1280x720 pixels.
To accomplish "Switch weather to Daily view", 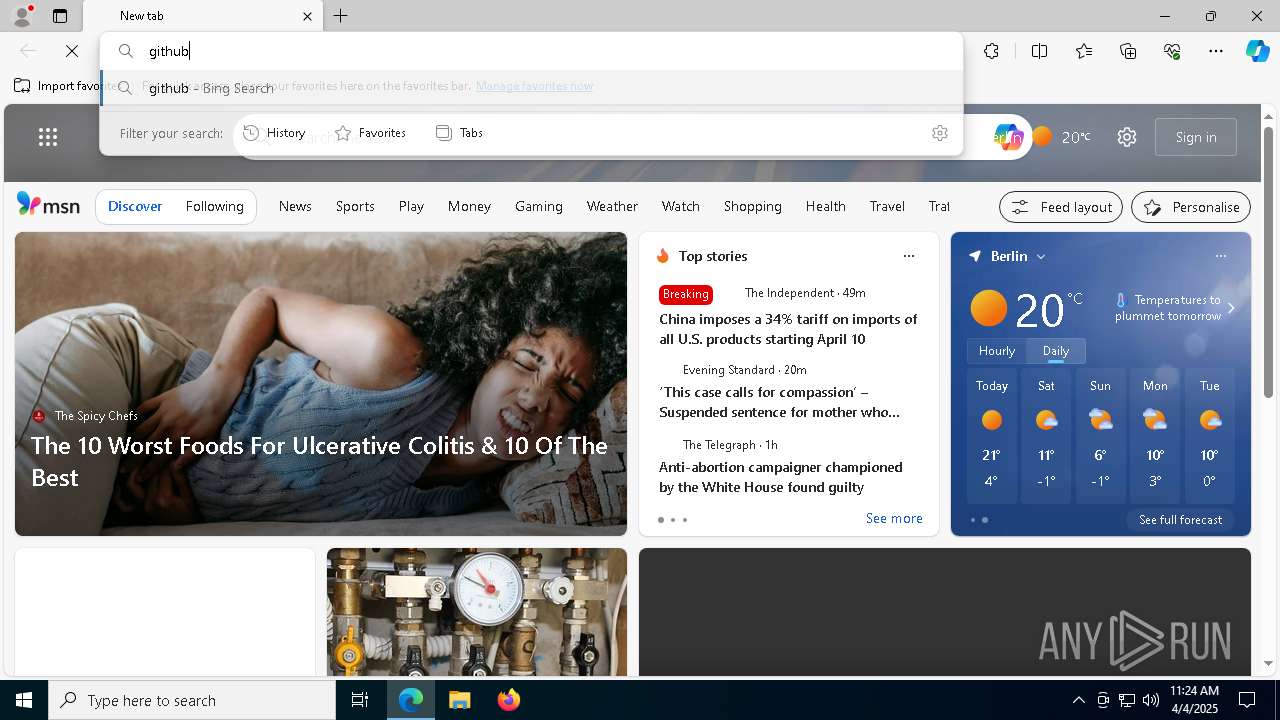I will pos(1055,351).
